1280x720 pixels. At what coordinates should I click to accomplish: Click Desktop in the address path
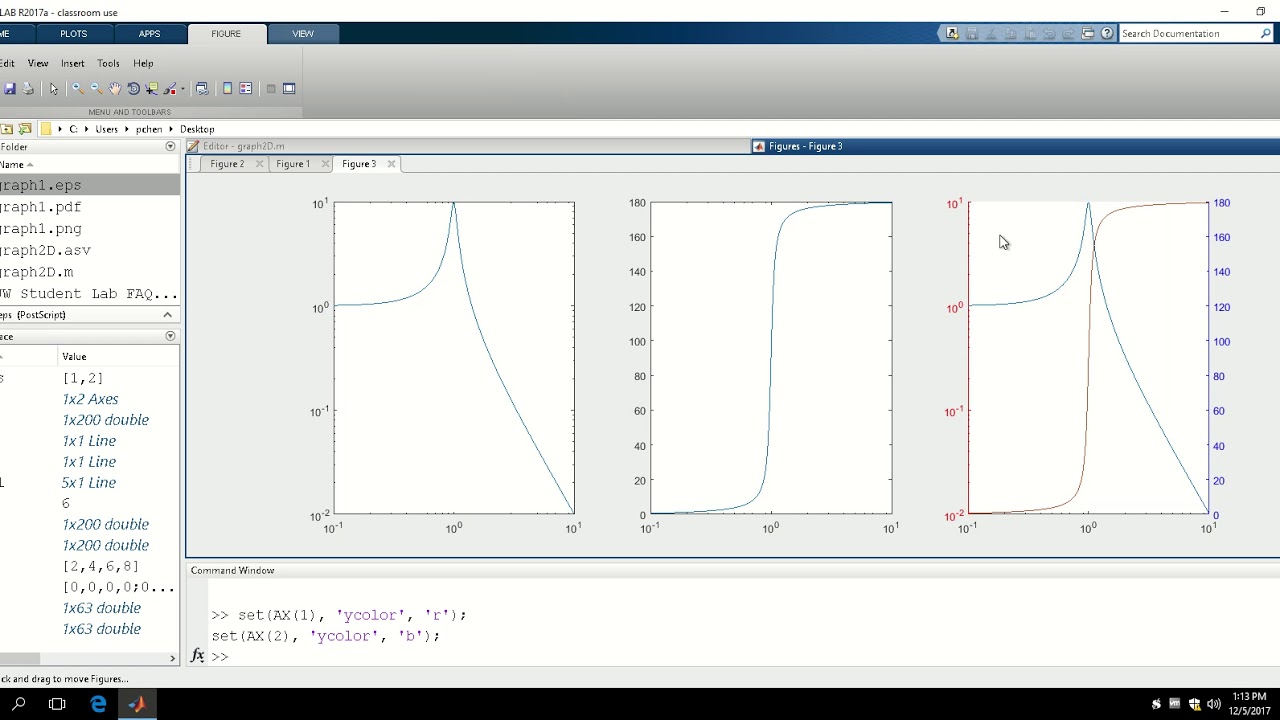[197, 129]
